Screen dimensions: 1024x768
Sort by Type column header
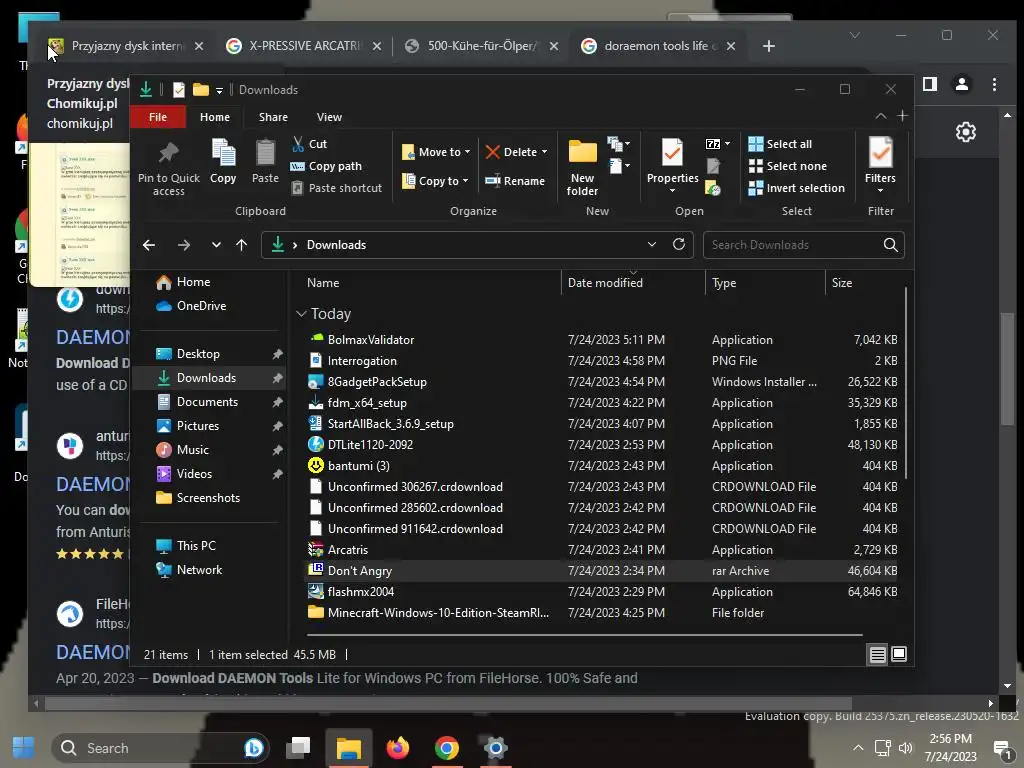click(x=765, y=283)
